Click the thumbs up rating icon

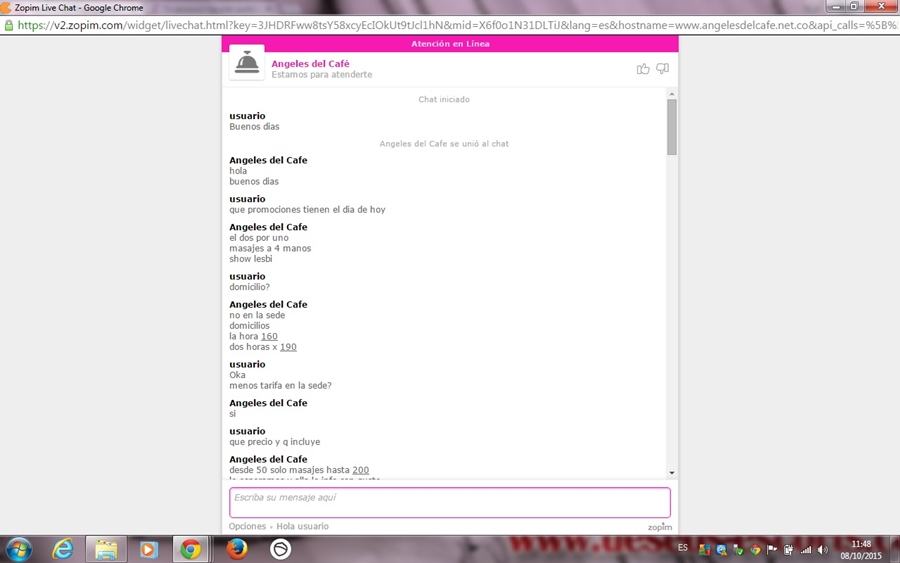[x=643, y=69]
